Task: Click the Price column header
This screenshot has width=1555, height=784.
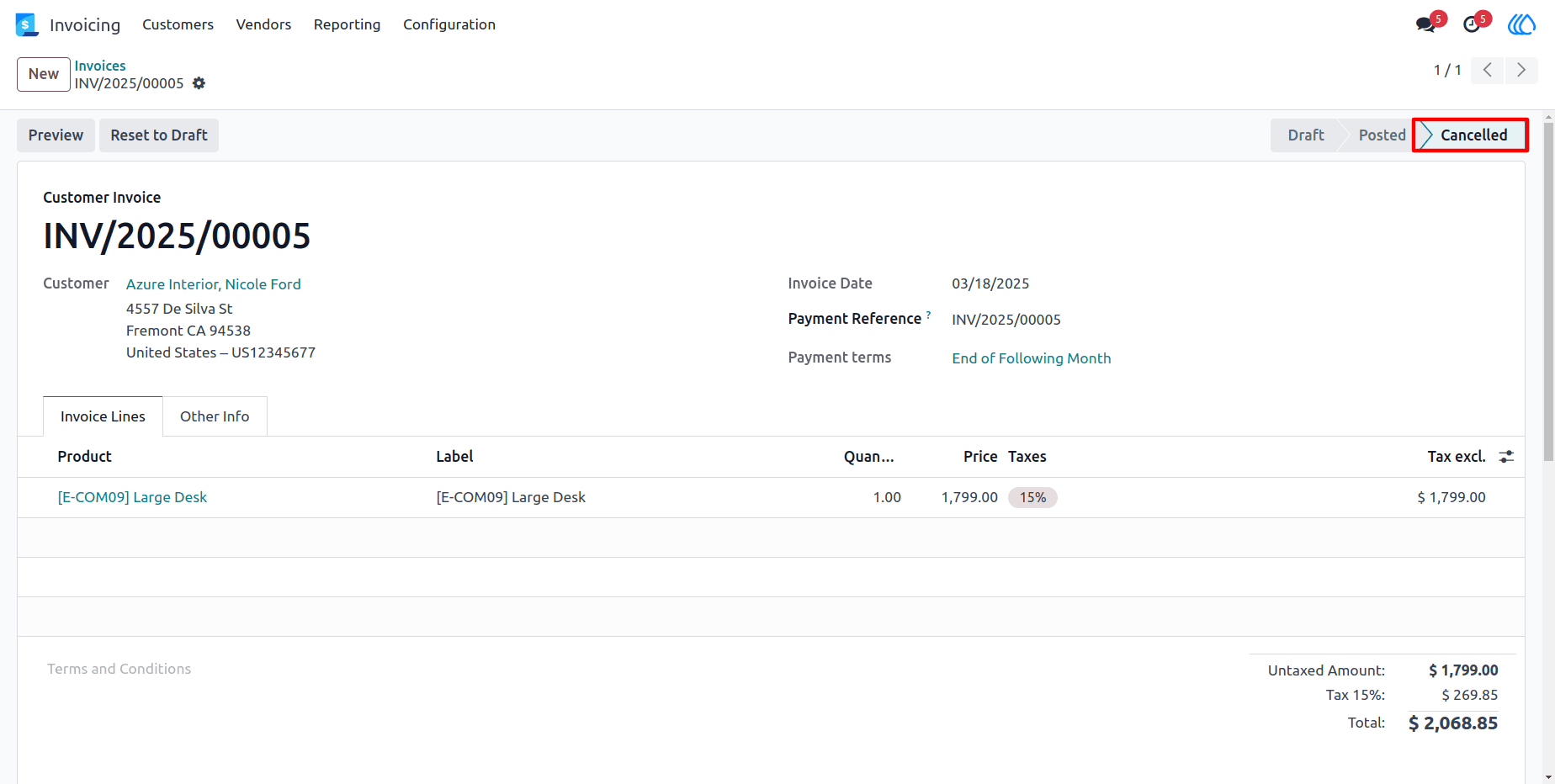Action: pyautogui.click(x=980, y=456)
